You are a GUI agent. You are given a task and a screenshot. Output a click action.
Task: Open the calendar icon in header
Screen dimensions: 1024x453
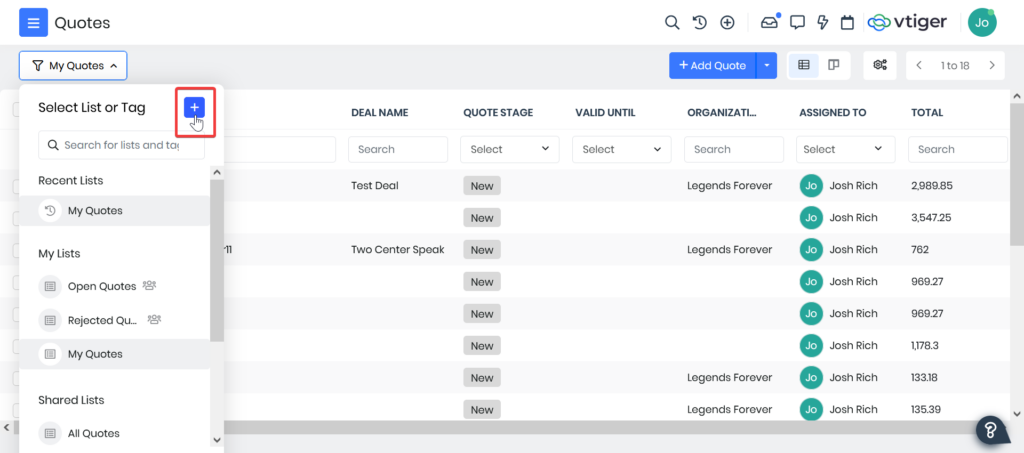coord(847,23)
